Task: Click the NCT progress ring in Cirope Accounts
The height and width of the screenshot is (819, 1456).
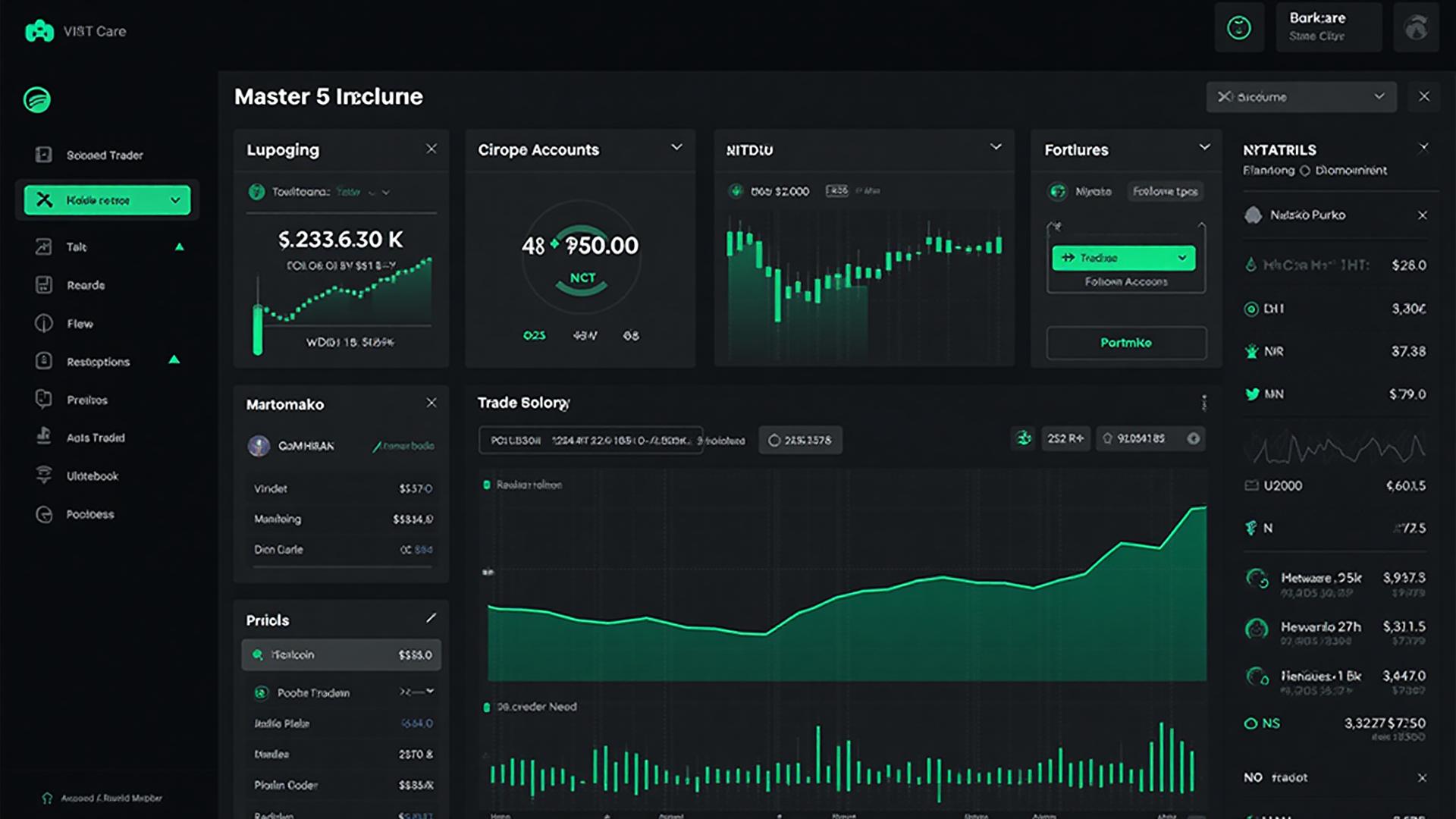Action: coord(580,258)
